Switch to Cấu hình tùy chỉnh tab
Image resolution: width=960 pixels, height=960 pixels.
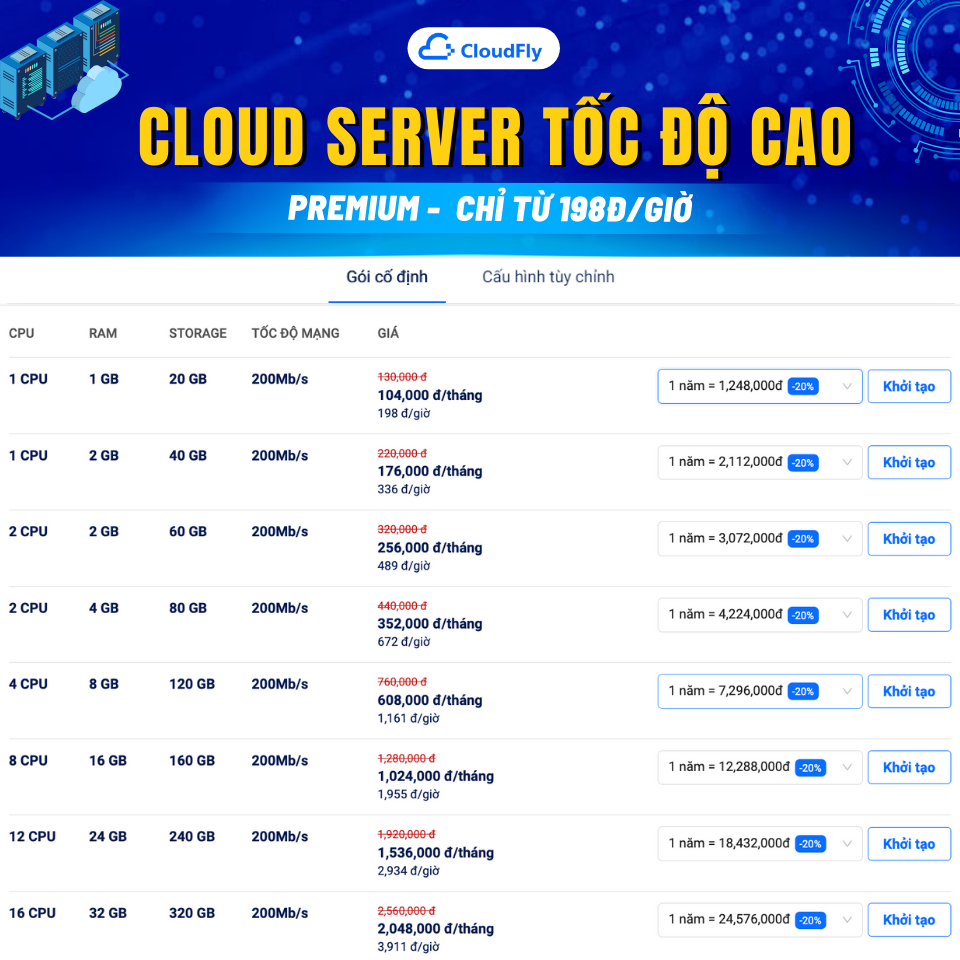548,277
